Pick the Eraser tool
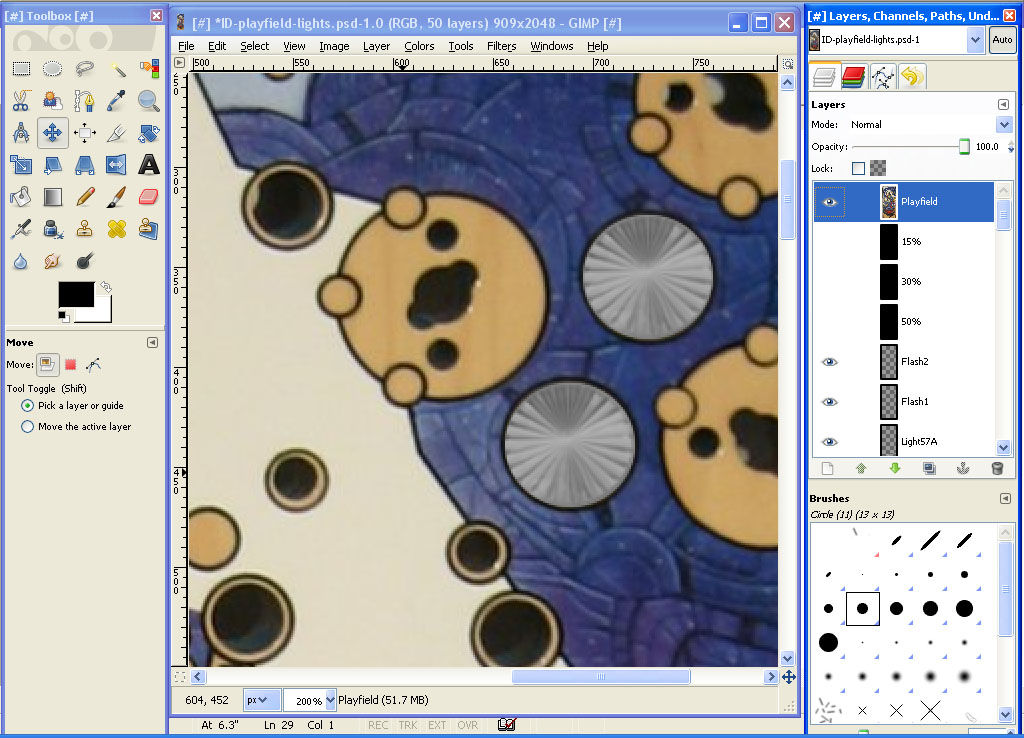The image size is (1024, 738). (149, 196)
